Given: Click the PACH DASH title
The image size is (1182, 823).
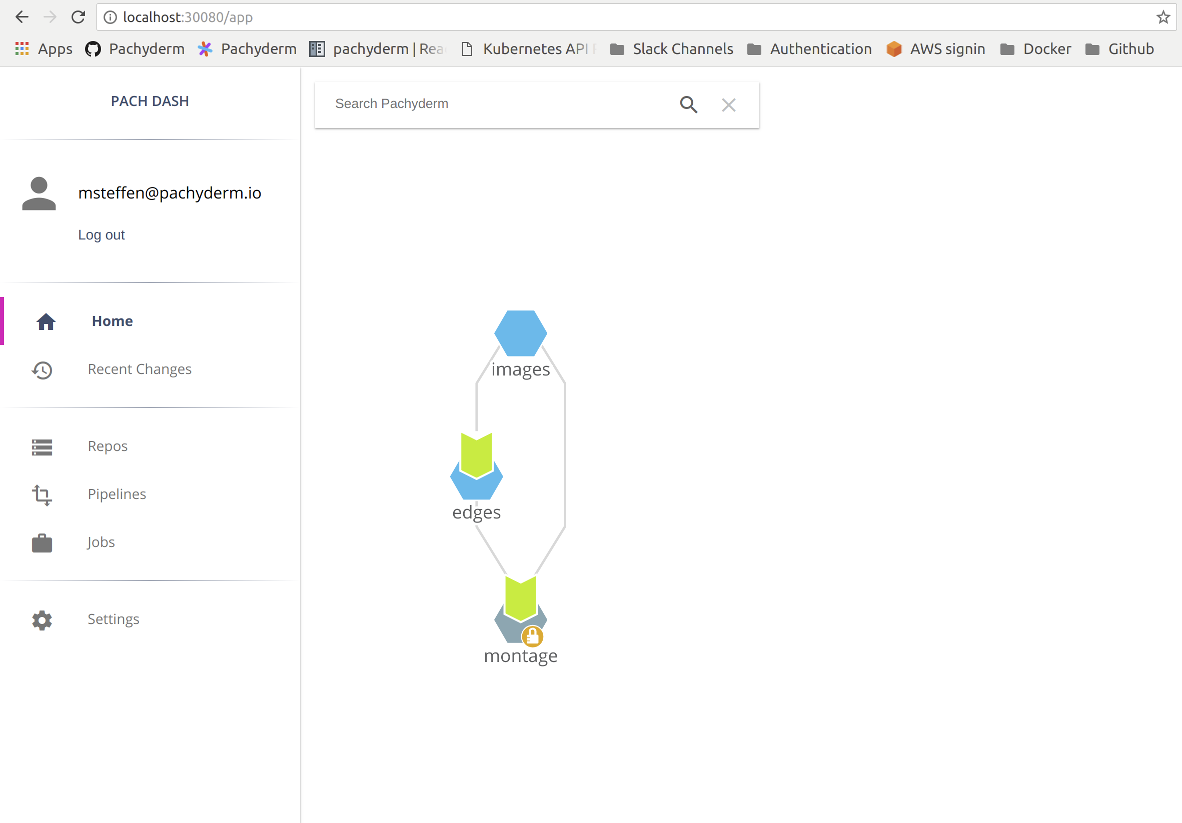Looking at the screenshot, I should (x=150, y=101).
